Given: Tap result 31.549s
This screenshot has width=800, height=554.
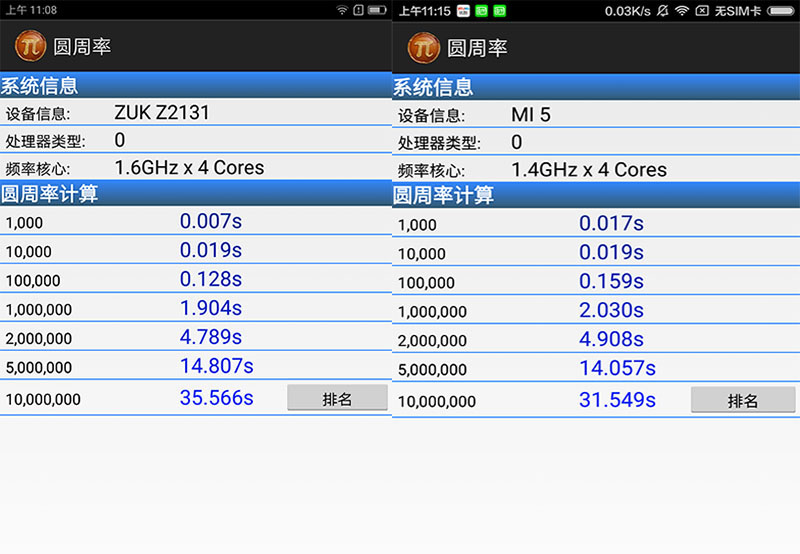Looking at the screenshot, I should [617, 400].
